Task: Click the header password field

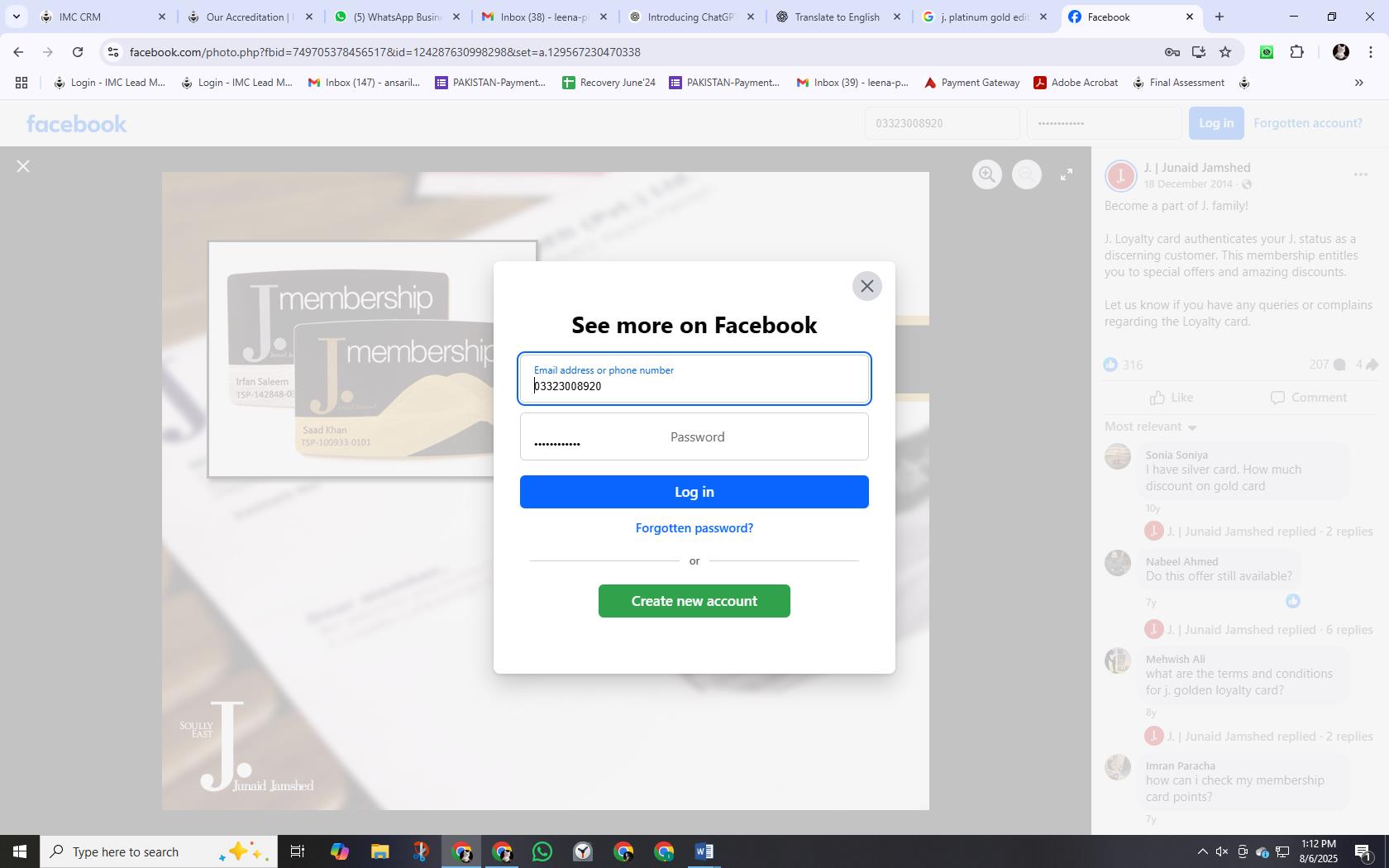Action: pyautogui.click(x=1104, y=123)
